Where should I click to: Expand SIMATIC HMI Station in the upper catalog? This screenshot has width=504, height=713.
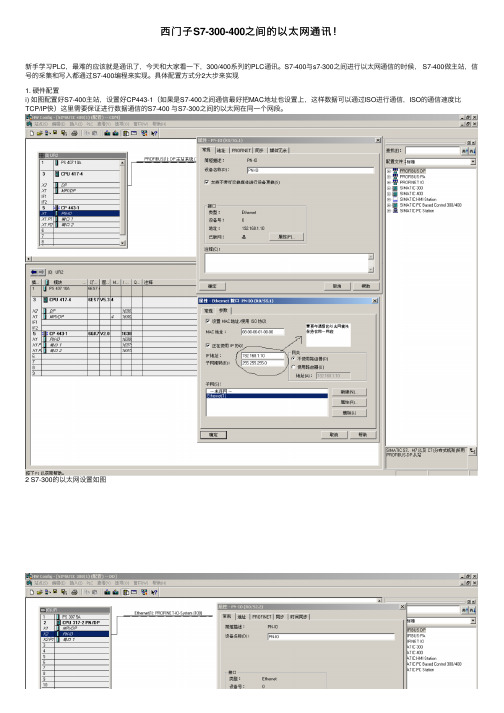389,199
